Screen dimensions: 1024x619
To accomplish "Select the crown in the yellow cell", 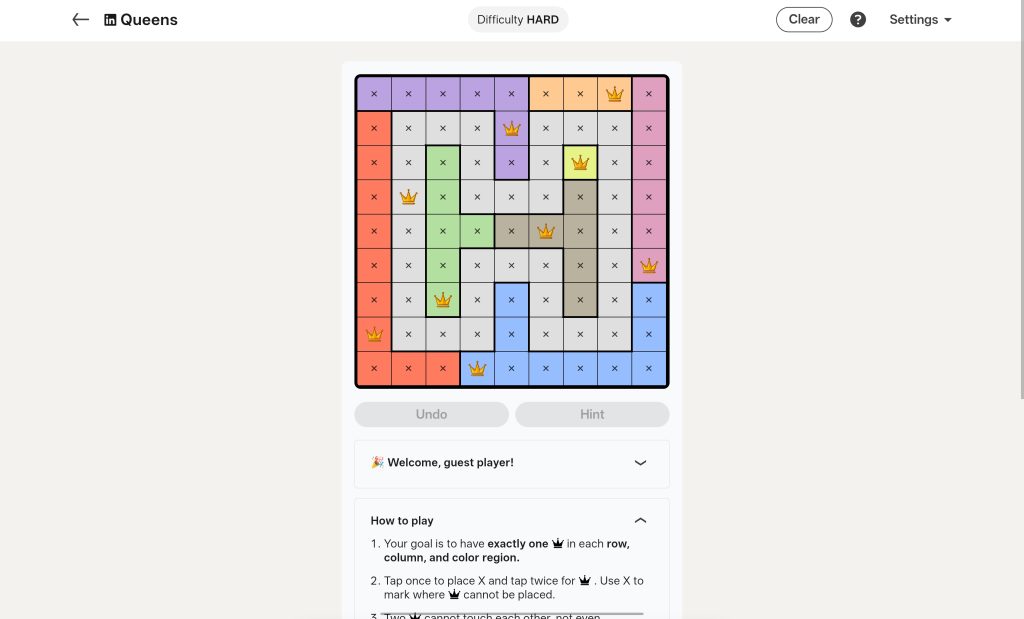I will click(580, 162).
